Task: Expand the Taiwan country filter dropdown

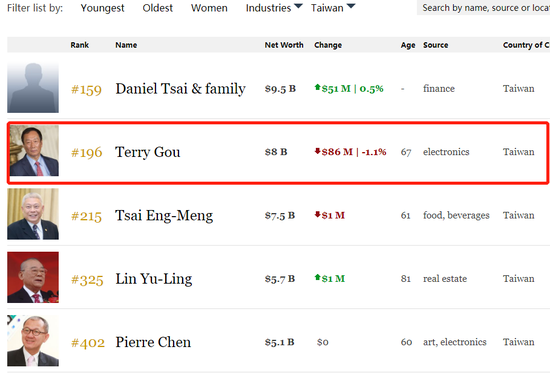Action: pyautogui.click(x=333, y=8)
